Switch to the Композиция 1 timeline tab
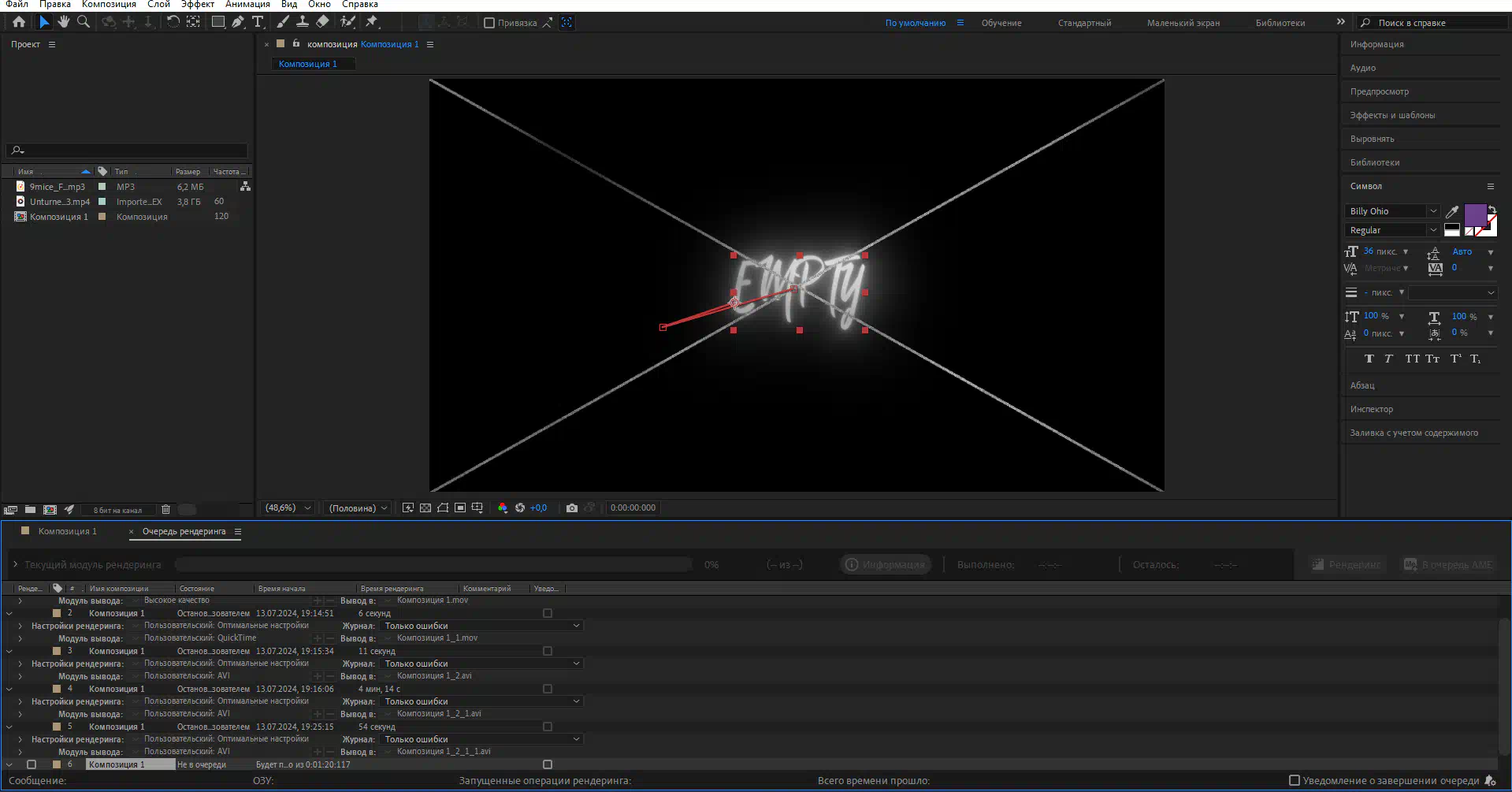Screen dimensions: 1512x792 [67, 532]
